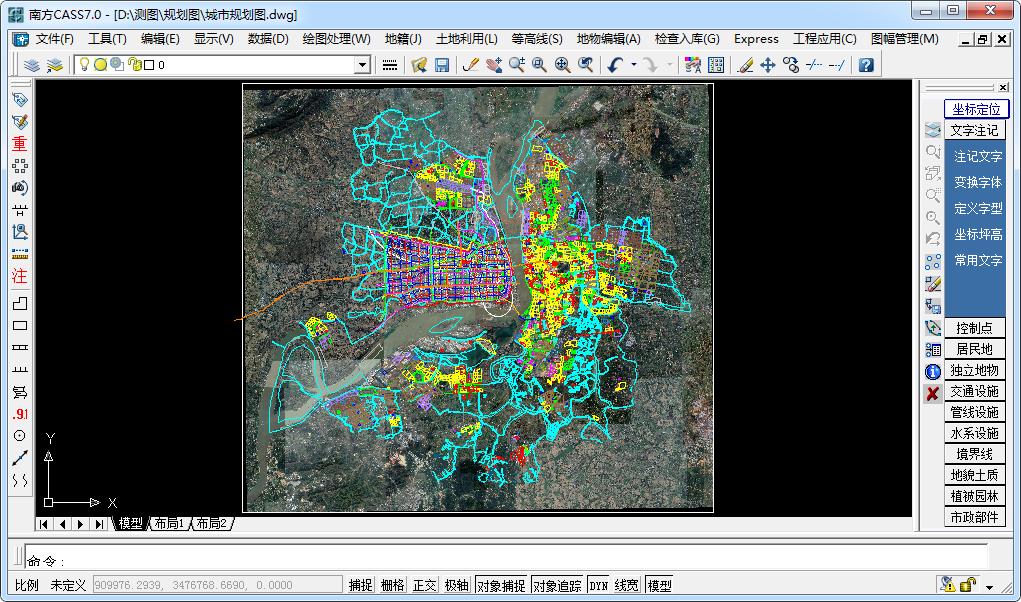Click the blue info icon in right panel
The width and height of the screenshot is (1021, 602).
point(932,371)
